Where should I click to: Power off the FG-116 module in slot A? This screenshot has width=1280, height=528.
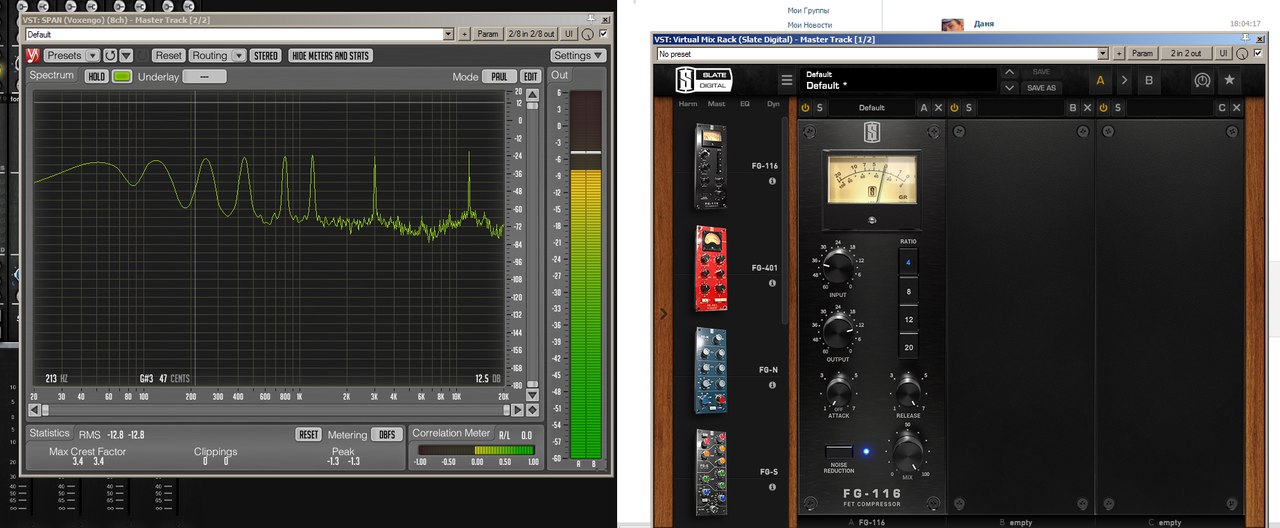click(x=805, y=108)
